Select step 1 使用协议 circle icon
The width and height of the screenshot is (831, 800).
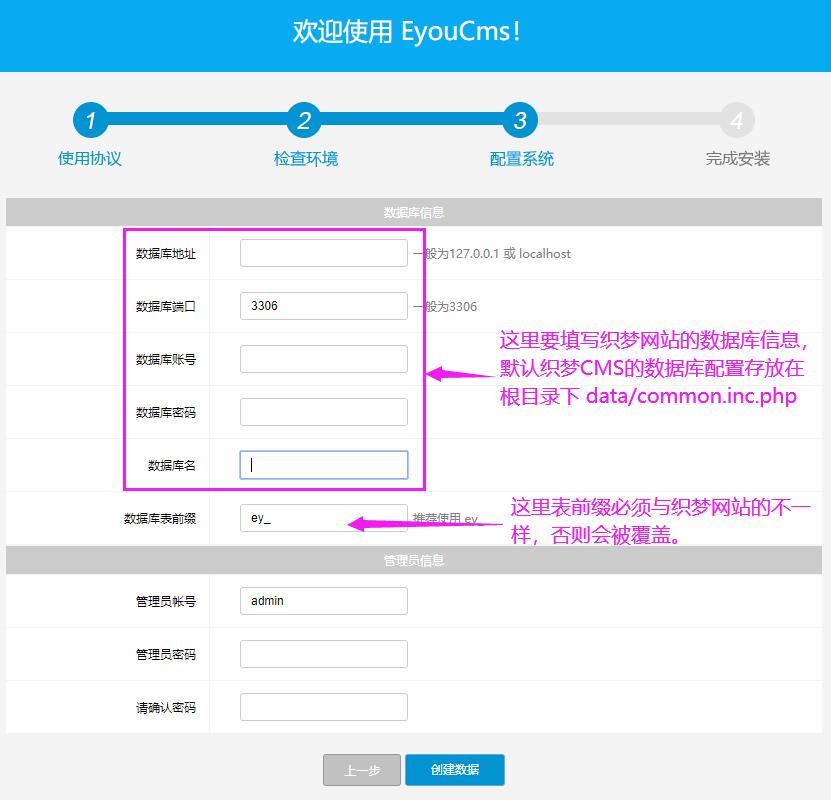click(91, 122)
